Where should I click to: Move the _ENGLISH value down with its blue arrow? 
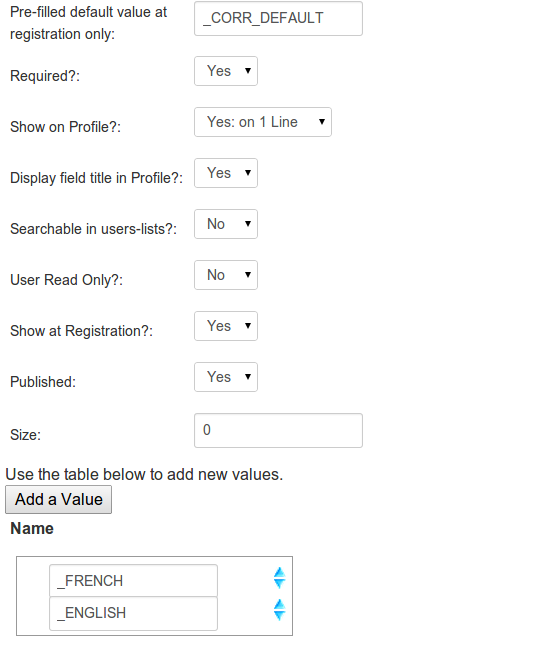(x=279, y=615)
